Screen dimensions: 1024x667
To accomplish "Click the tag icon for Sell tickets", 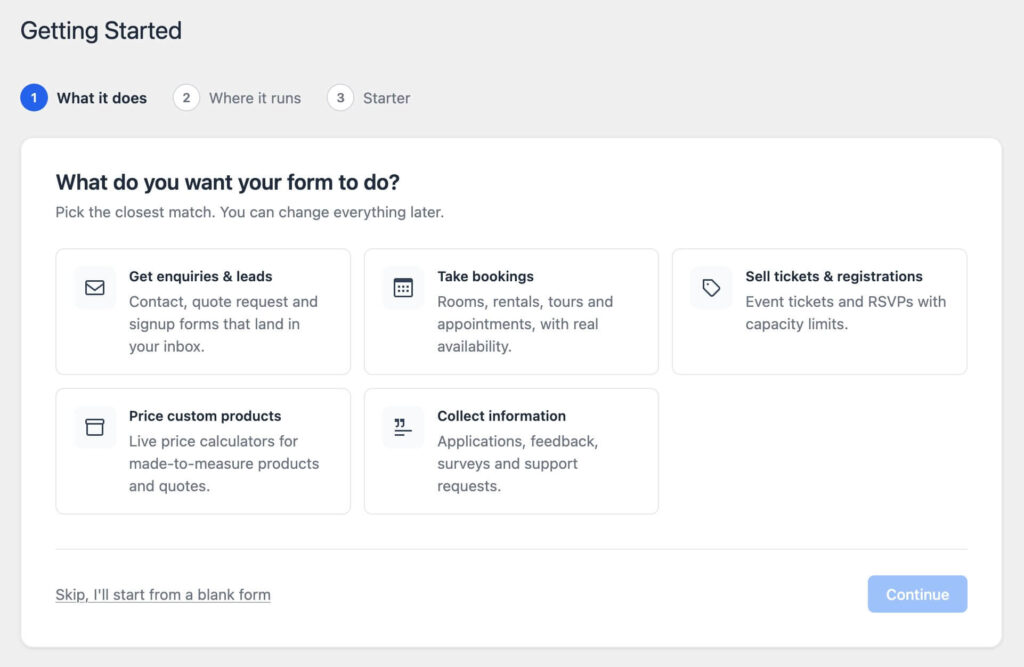I will pyautogui.click(x=711, y=287).
